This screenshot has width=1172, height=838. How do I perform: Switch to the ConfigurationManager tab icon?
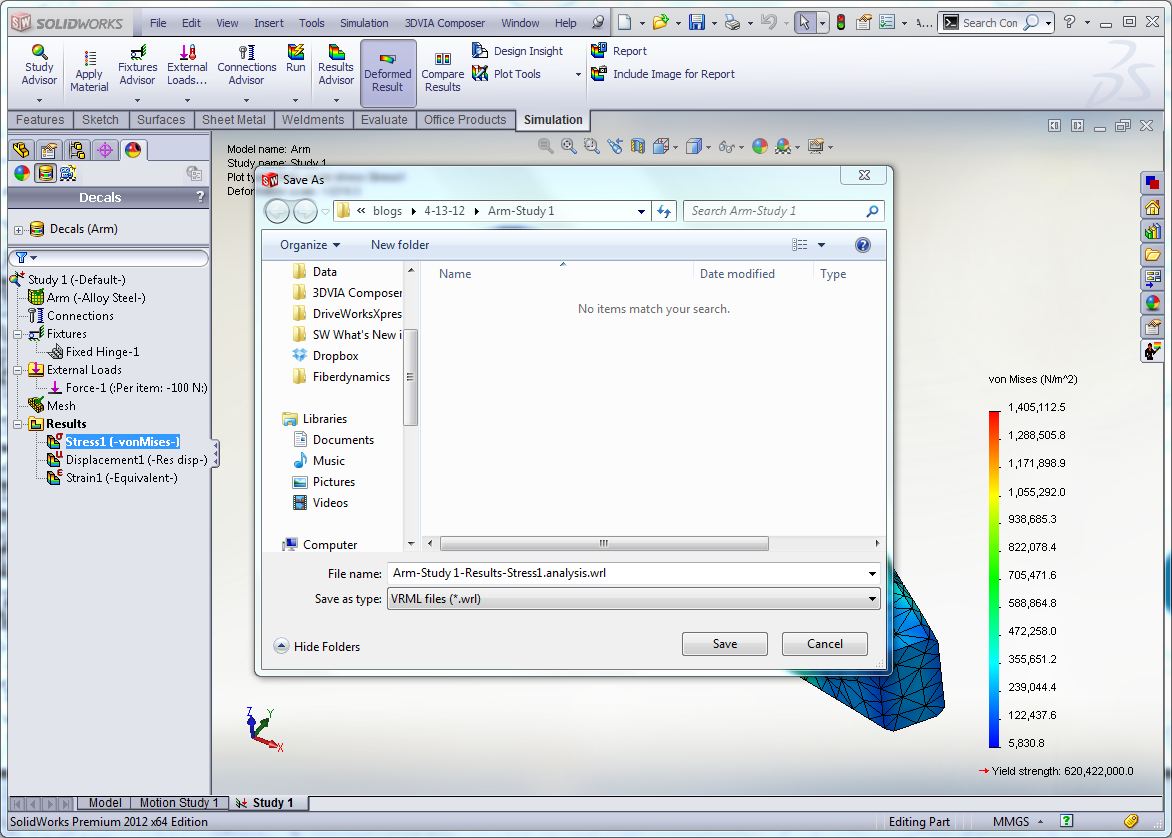point(77,150)
